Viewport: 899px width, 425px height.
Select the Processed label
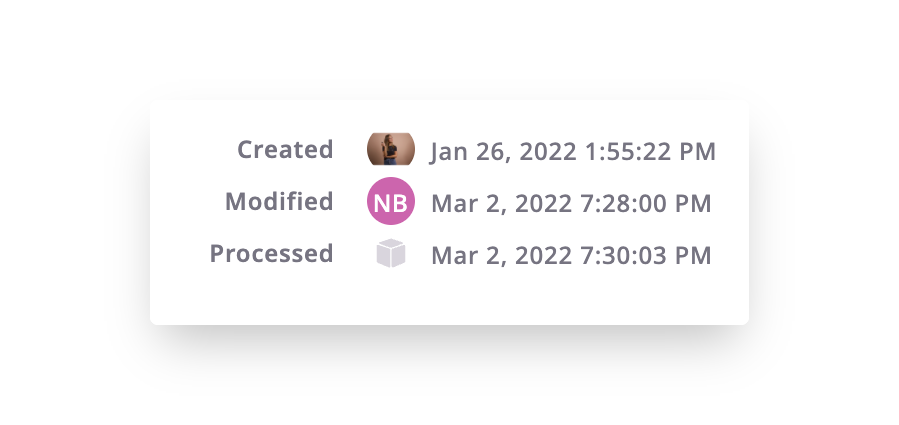coord(271,254)
